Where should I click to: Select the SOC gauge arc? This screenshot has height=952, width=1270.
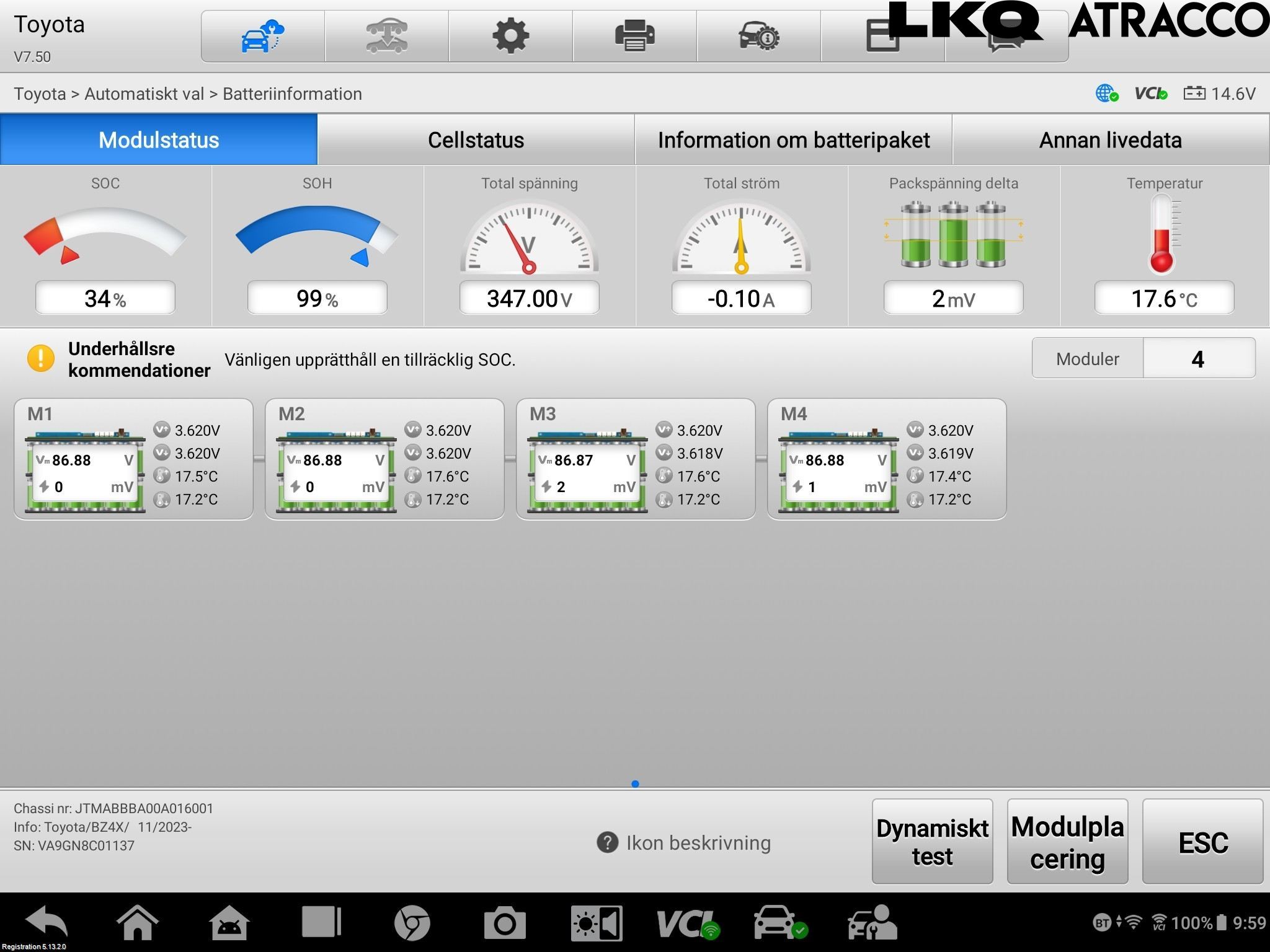104,234
